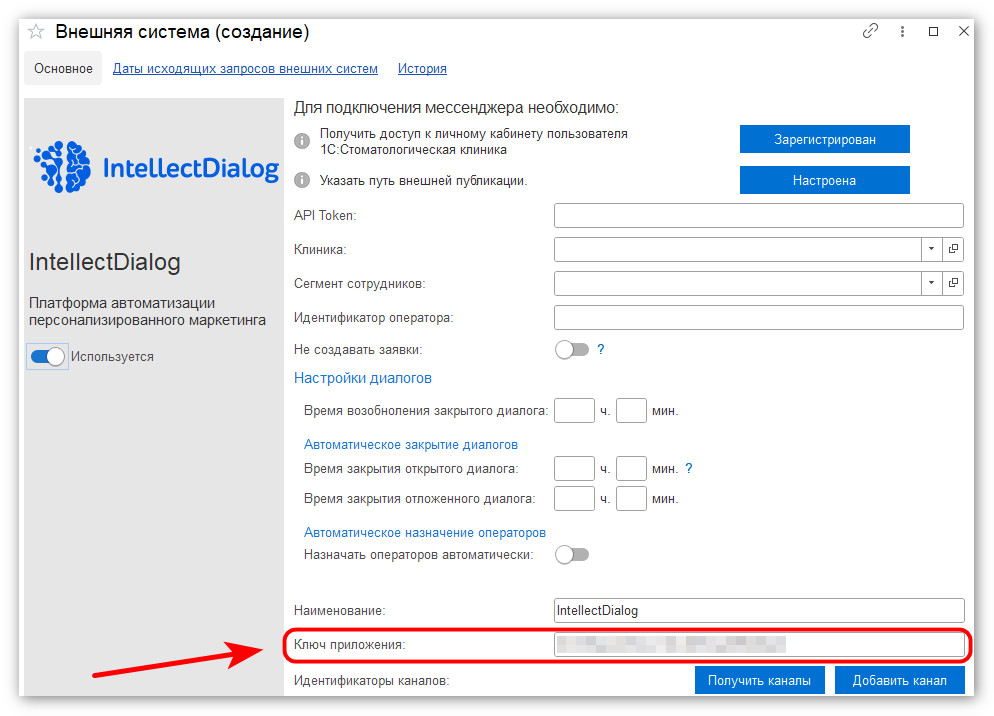Focus the Идентификатор оператора field
This screenshot has width=994, height=716.
[x=759, y=317]
